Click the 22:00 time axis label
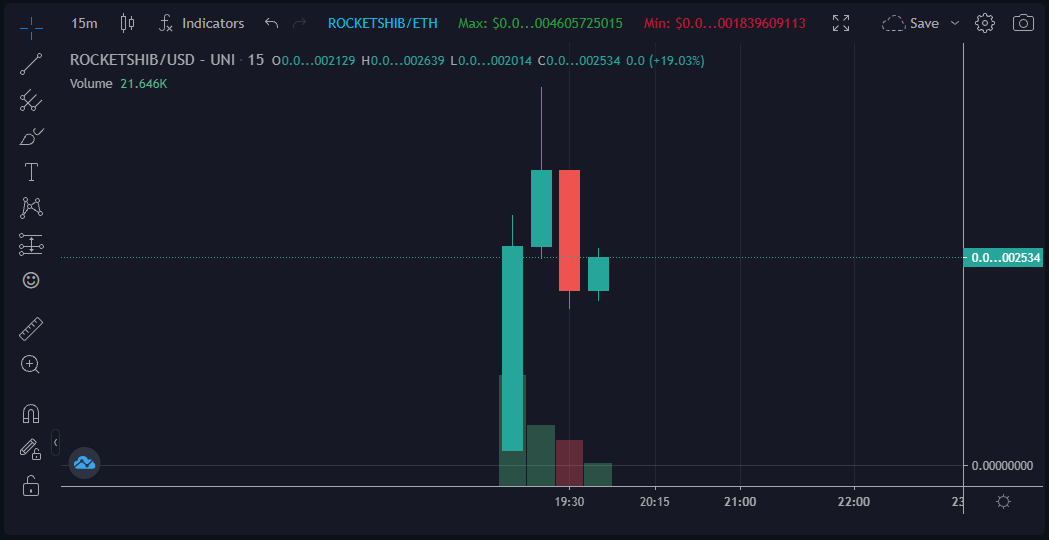 (854, 502)
